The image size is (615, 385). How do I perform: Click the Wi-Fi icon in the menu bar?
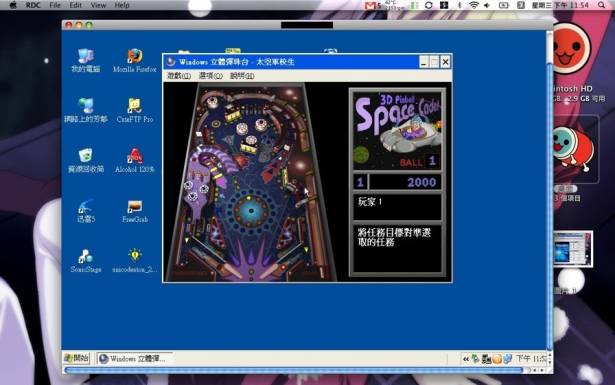pyautogui.click(x=474, y=5)
